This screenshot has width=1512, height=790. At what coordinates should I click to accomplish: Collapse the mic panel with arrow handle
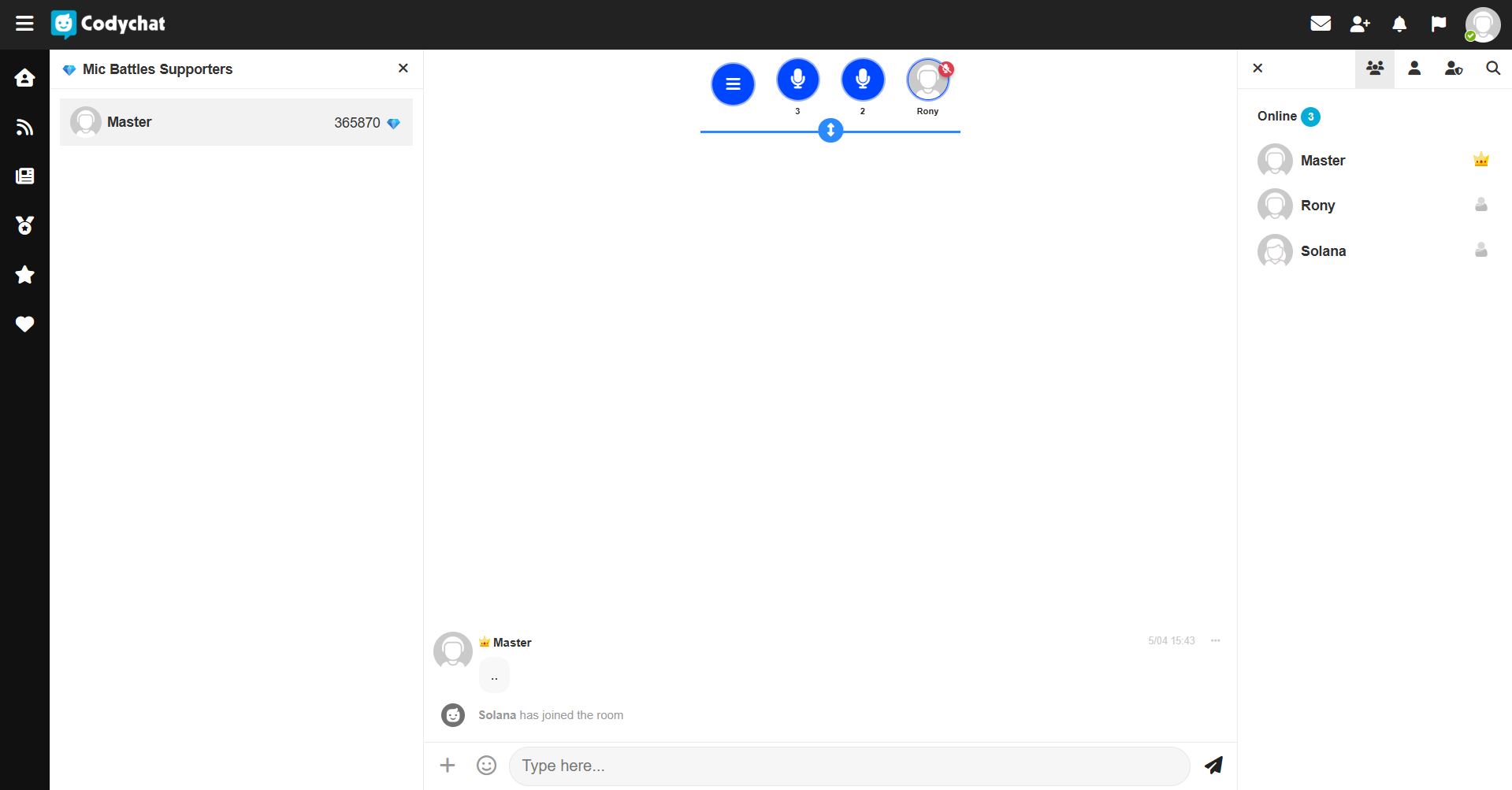pos(830,130)
